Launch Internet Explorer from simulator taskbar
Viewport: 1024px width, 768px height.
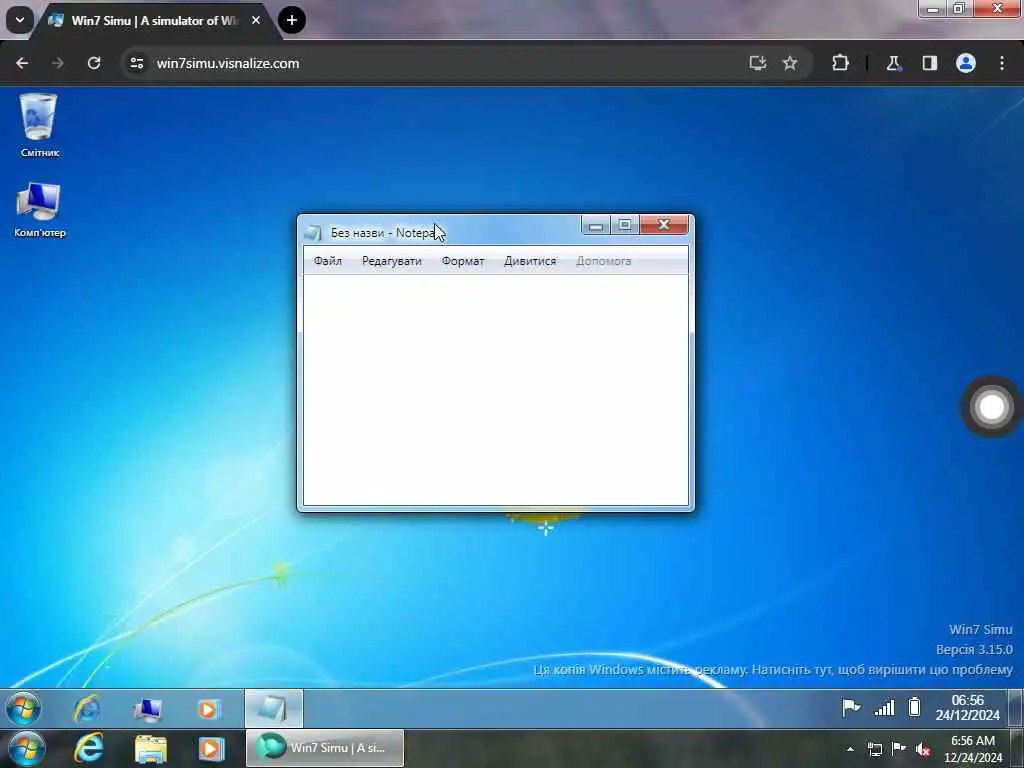coord(86,709)
